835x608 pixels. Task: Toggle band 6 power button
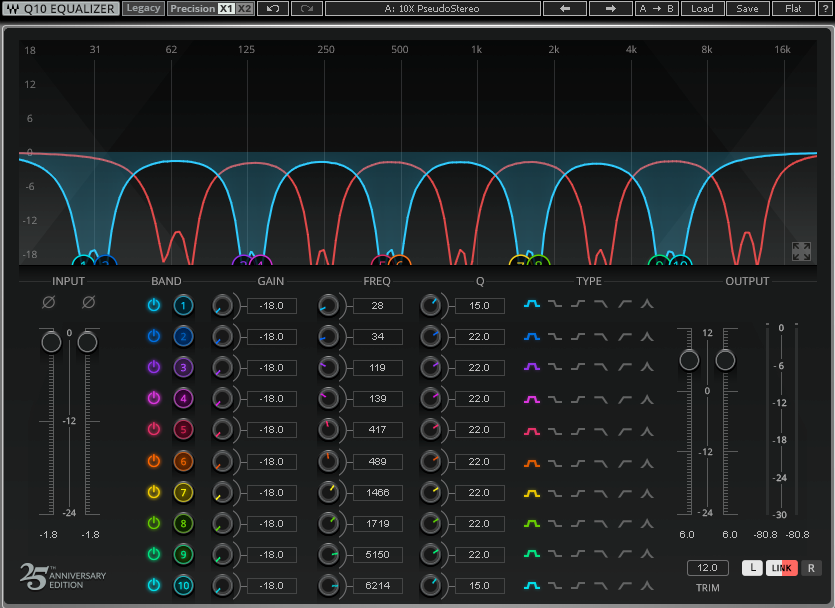tap(154, 461)
